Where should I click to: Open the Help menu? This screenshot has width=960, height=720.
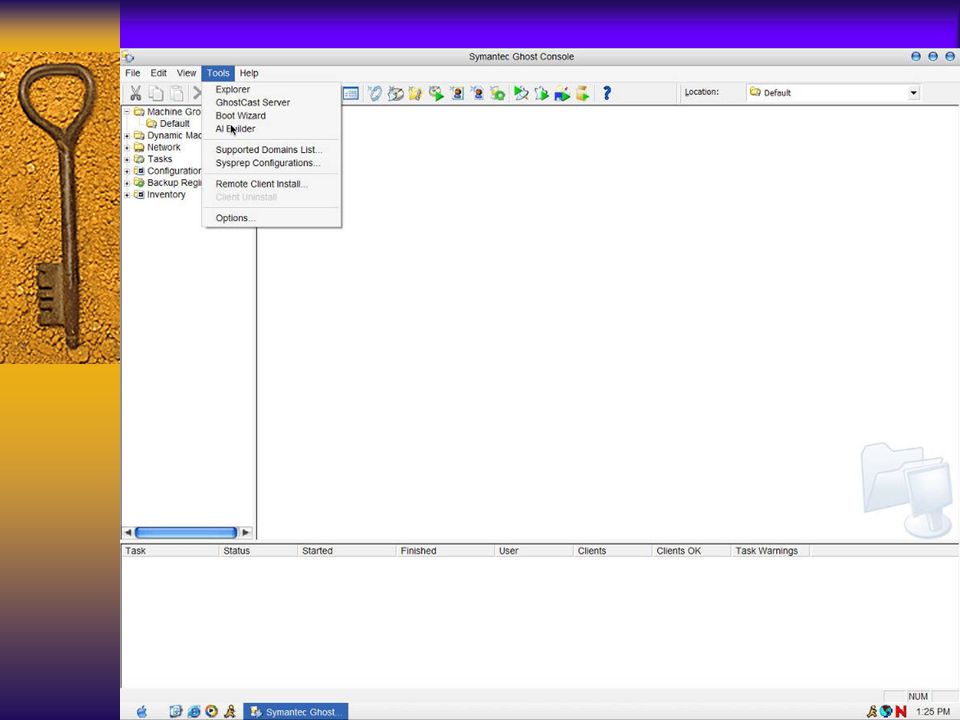[x=249, y=73]
